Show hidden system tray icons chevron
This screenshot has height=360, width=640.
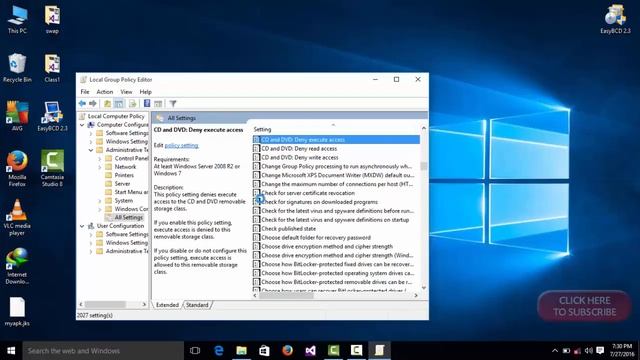555,351
